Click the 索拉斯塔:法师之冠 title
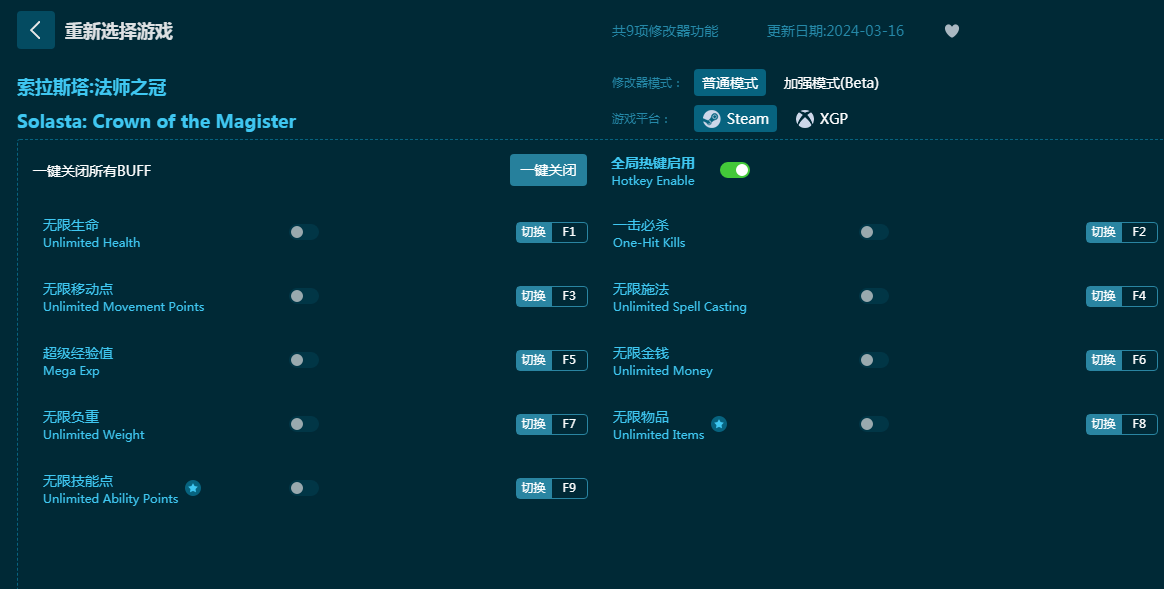This screenshot has width=1164, height=589. 91,88
